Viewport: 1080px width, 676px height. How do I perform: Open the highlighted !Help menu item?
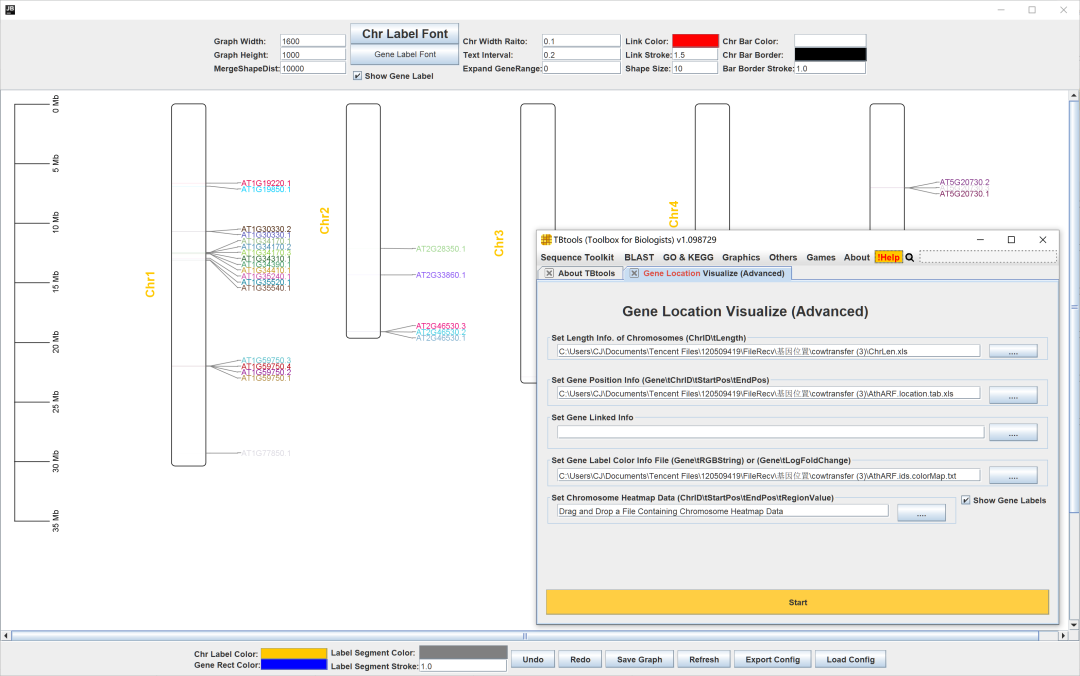tap(886, 257)
